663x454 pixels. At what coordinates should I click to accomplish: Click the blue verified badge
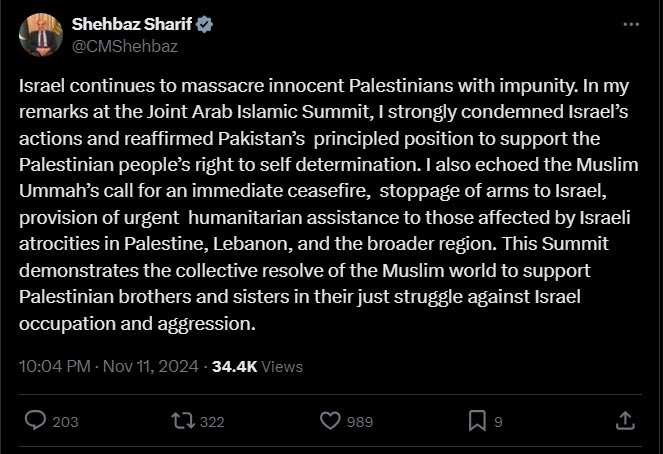tap(206, 25)
